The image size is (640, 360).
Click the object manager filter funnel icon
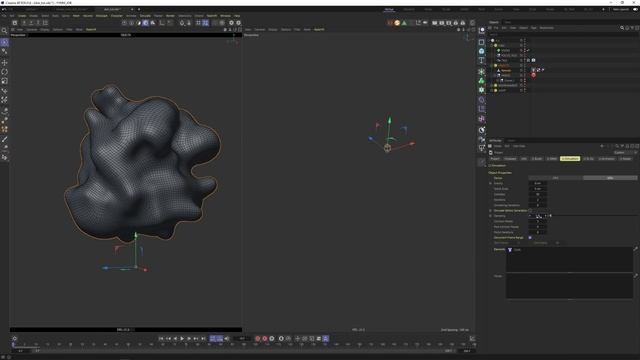(632, 28)
